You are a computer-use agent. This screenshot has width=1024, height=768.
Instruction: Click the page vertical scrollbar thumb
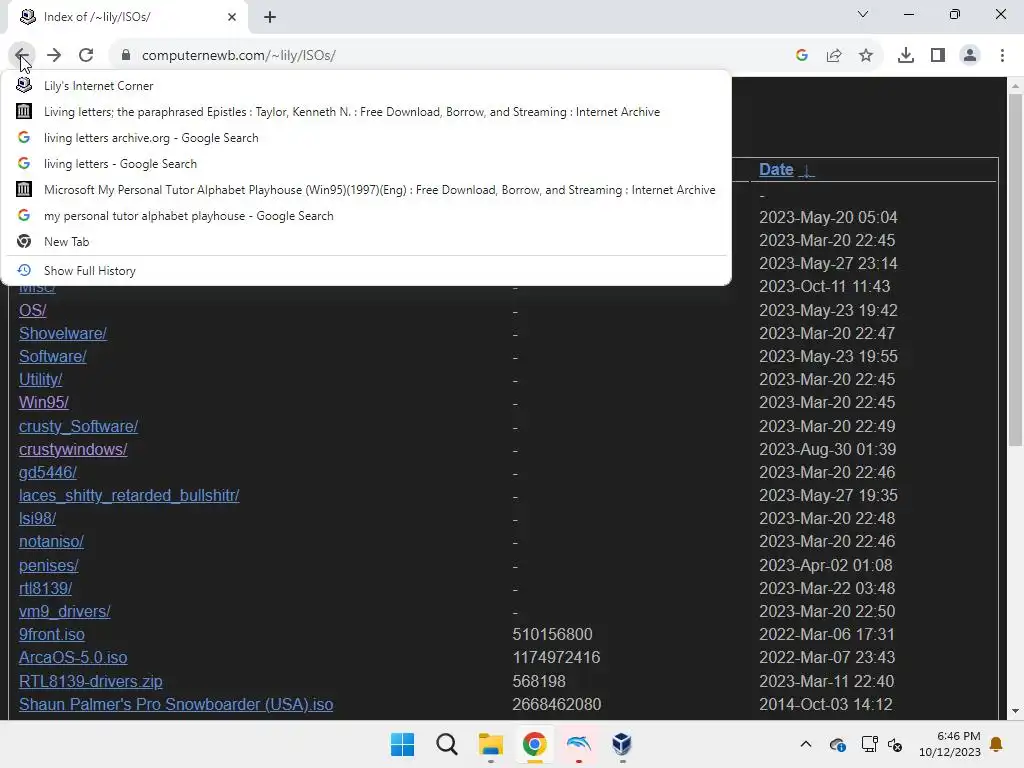[x=1015, y=271]
